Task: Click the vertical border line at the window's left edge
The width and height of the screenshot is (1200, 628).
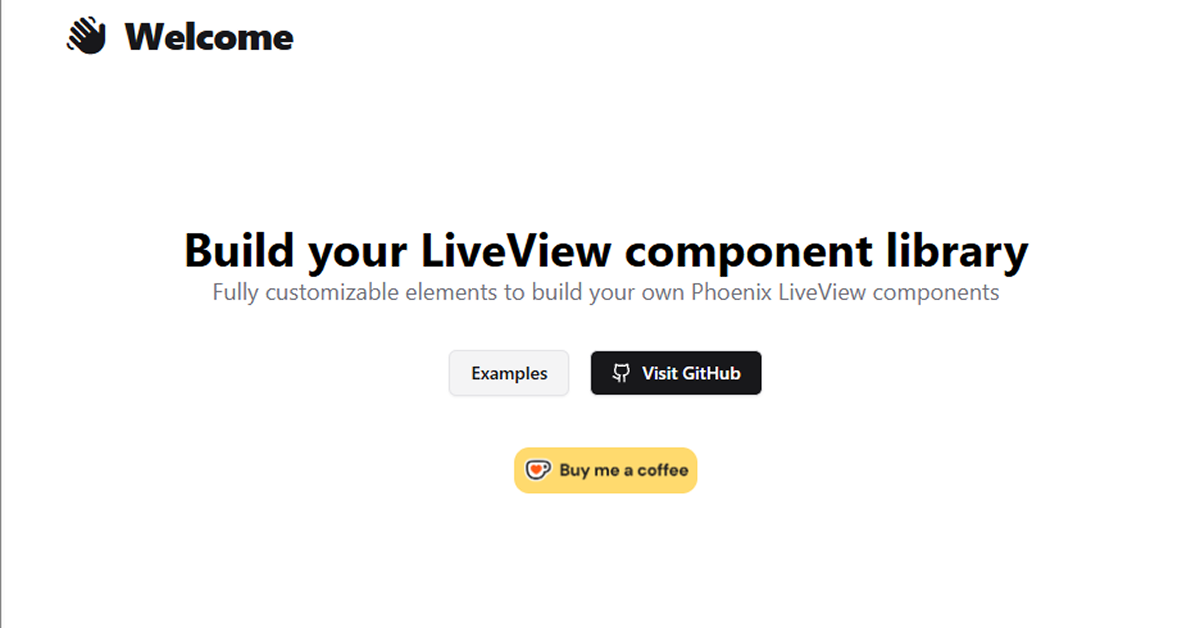Action: click(x=1, y=314)
